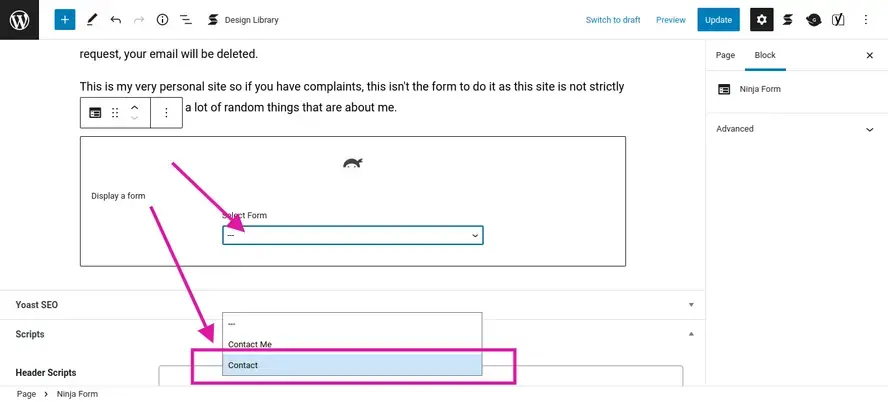The width and height of the screenshot is (888, 402).
Task: Click the Ninja Form block type icon
Action: pos(95,113)
